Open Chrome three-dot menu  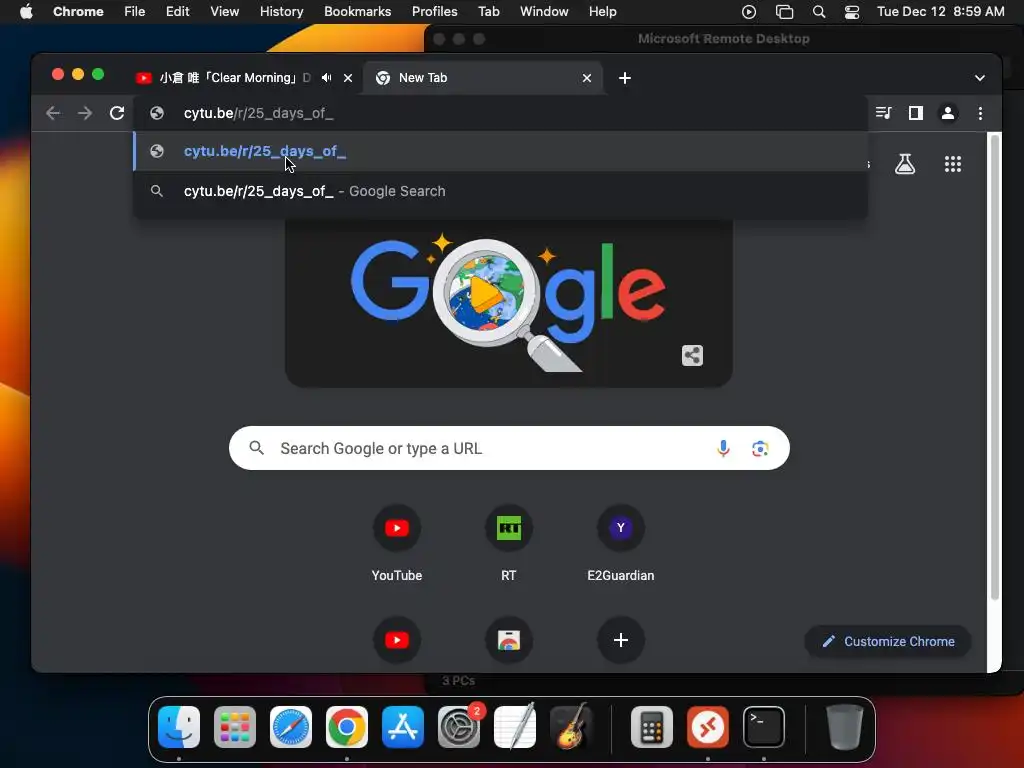tap(980, 113)
